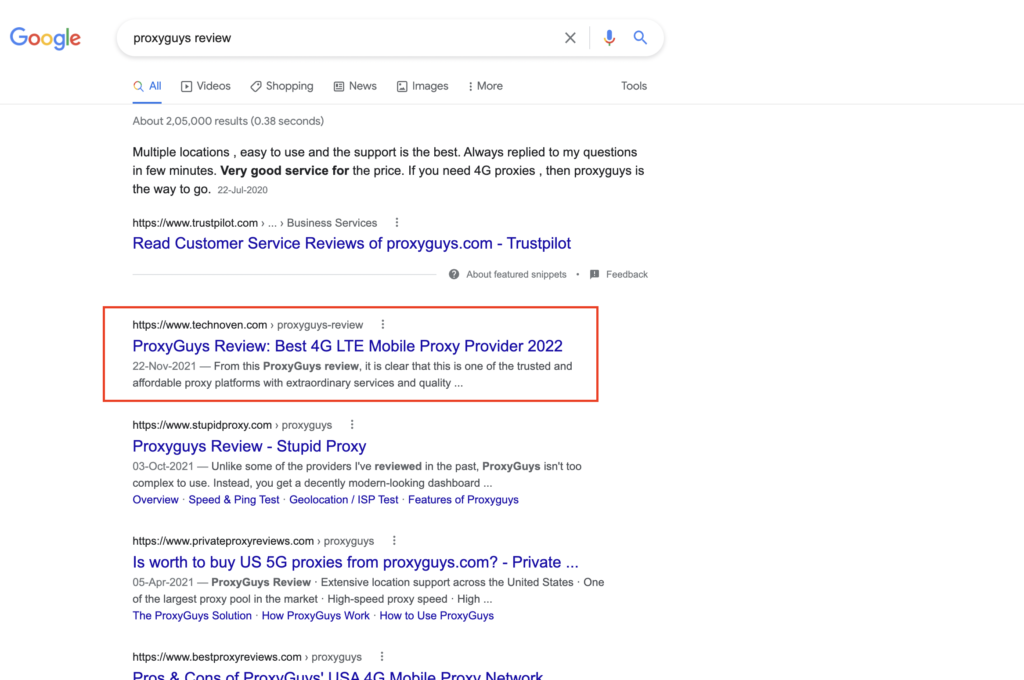Open three-dot menu beside bestproxyreviews.com result
Screen dimensions: 1024x680
pyautogui.click(x=382, y=657)
